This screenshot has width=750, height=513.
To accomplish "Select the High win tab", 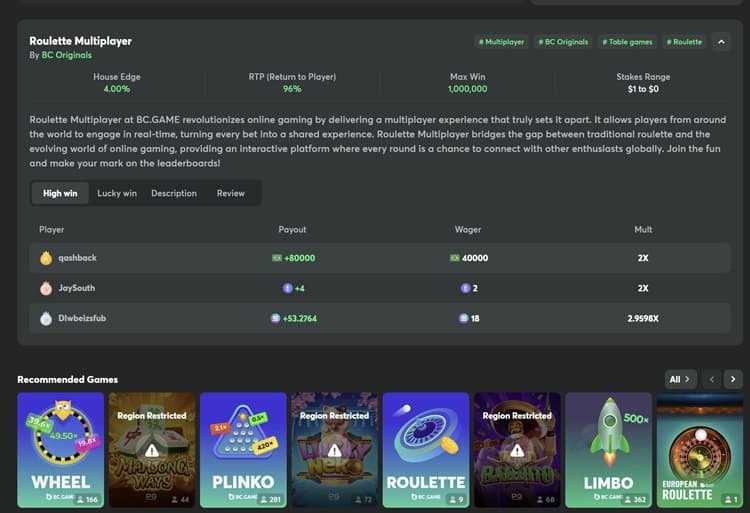I will (x=60, y=193).
